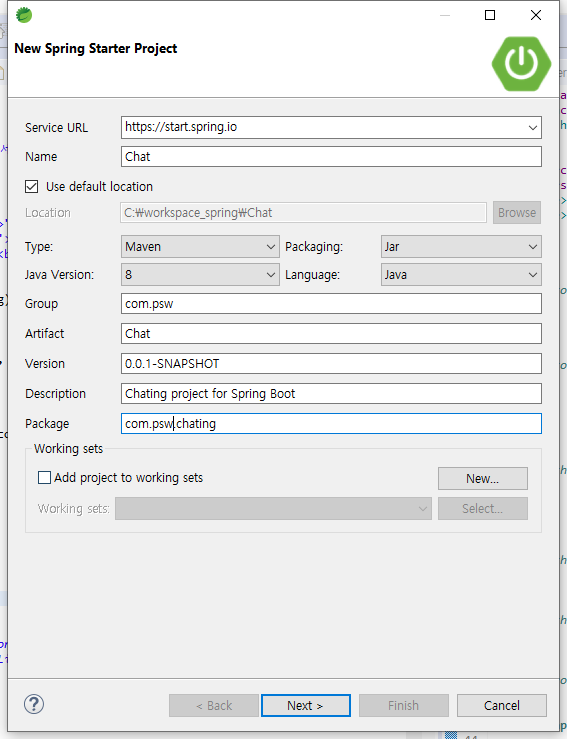Click the Working sets group title
567x739 pixels.
pos(68,449)
